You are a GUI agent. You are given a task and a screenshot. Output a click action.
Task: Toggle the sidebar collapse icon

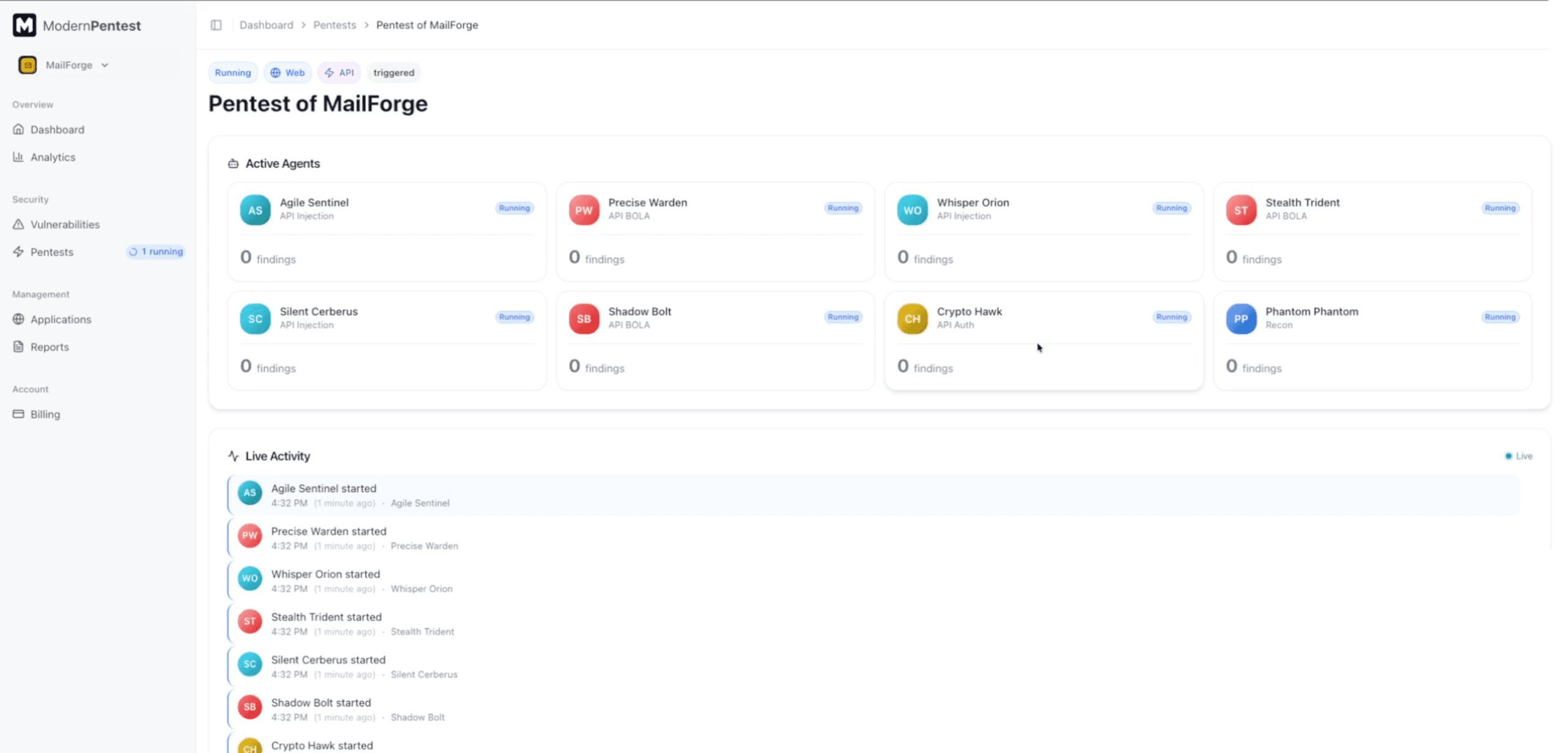coord(216,25)
